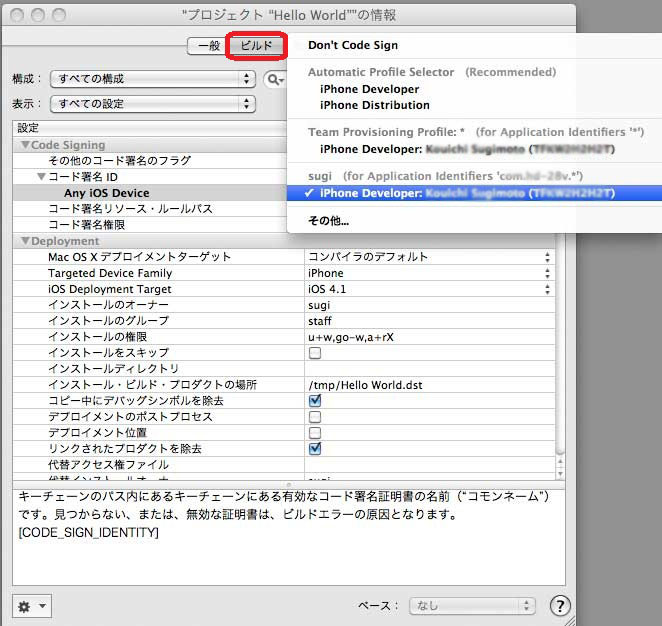Click the help question mark button
Screen dimensions: 662x626
point(560,606)
